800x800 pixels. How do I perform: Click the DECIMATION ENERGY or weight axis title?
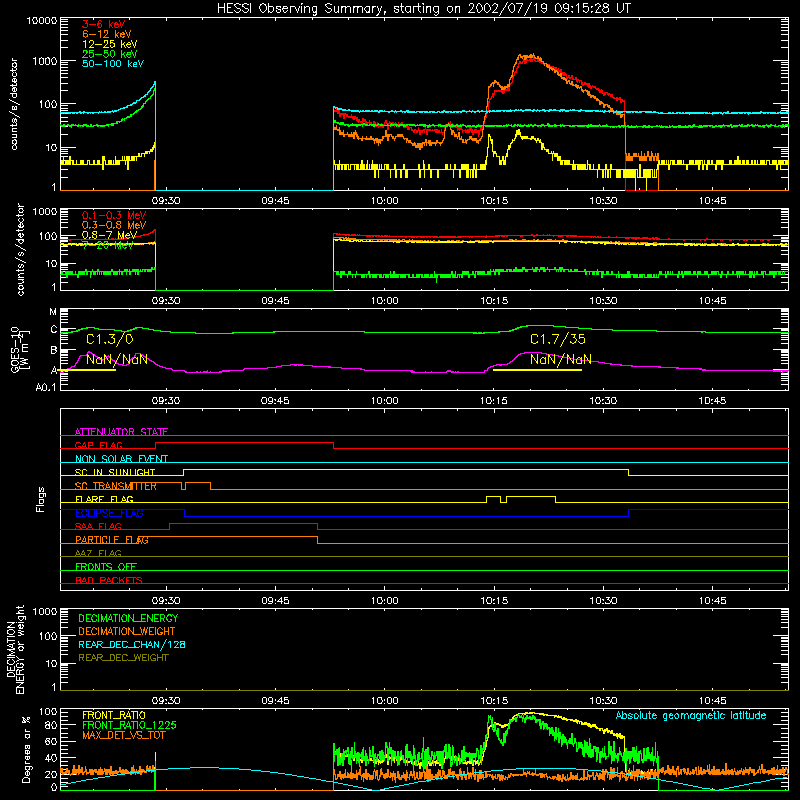(x=15, y=649)
